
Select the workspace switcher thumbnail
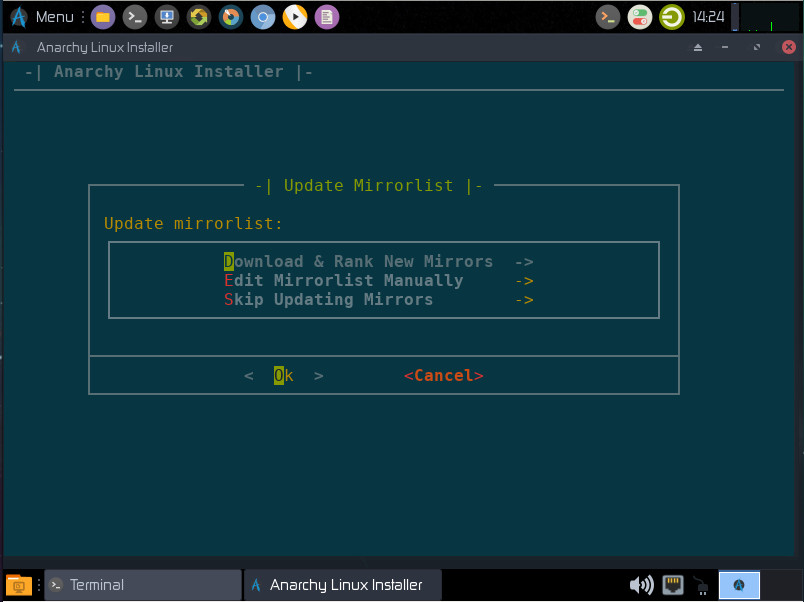pos(739,585)
